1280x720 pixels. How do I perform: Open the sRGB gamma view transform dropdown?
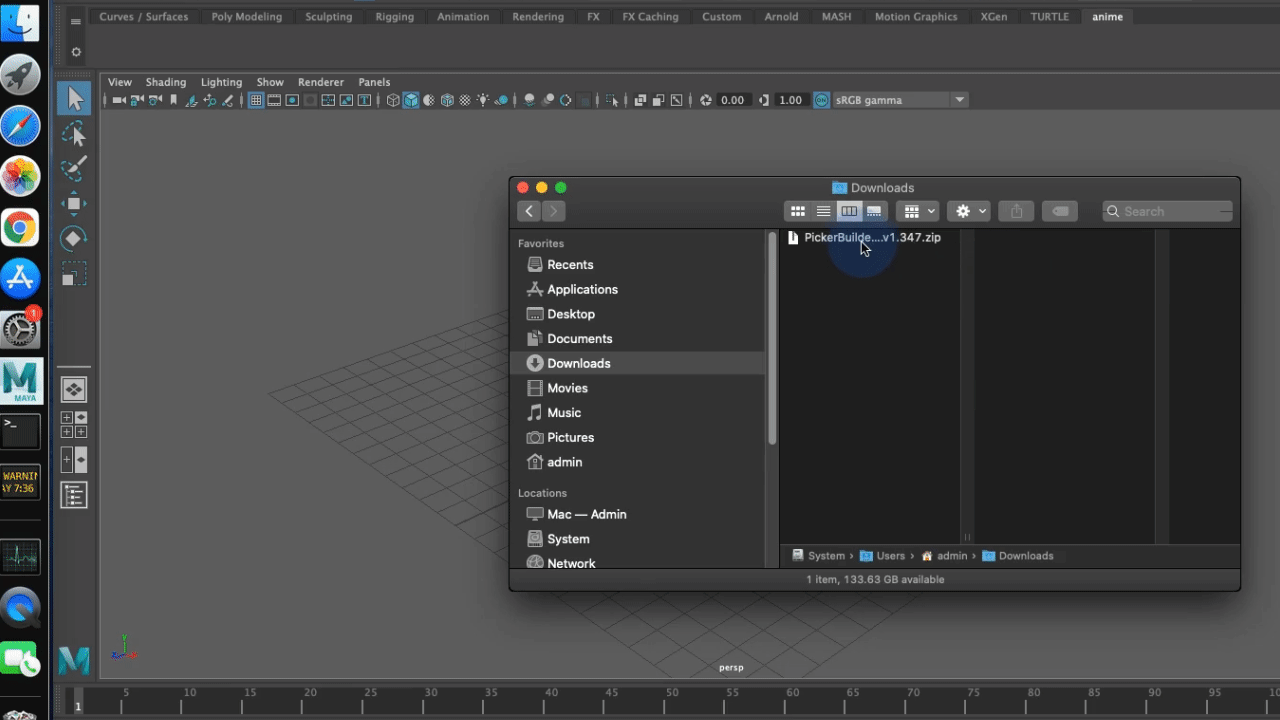pos(959,100)
